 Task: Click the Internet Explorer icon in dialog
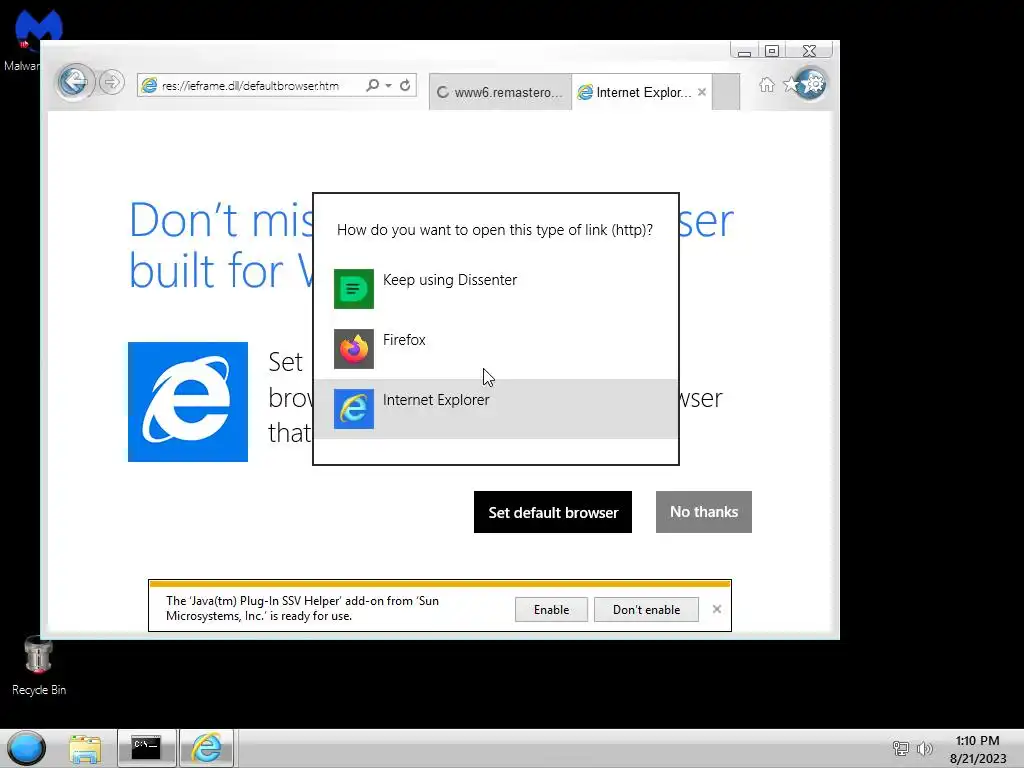354,409
